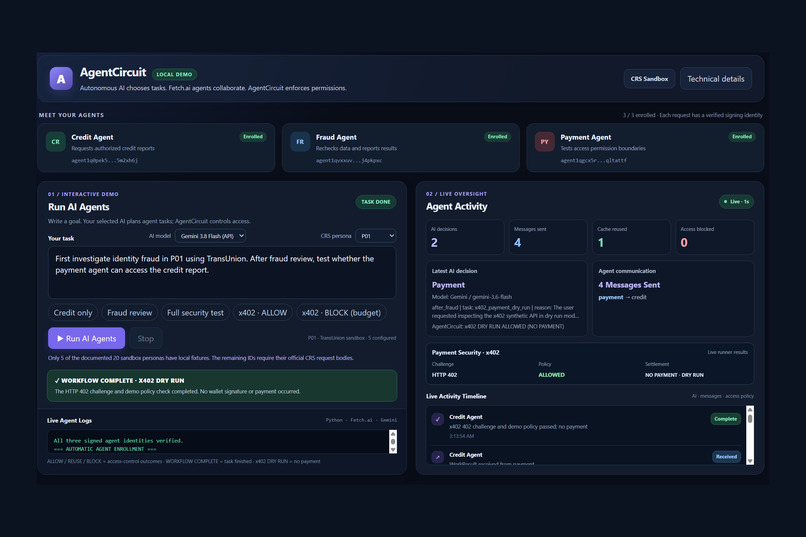Click the WORKFLOW COMPLETE · X402 DRY RUN banner

222,386
